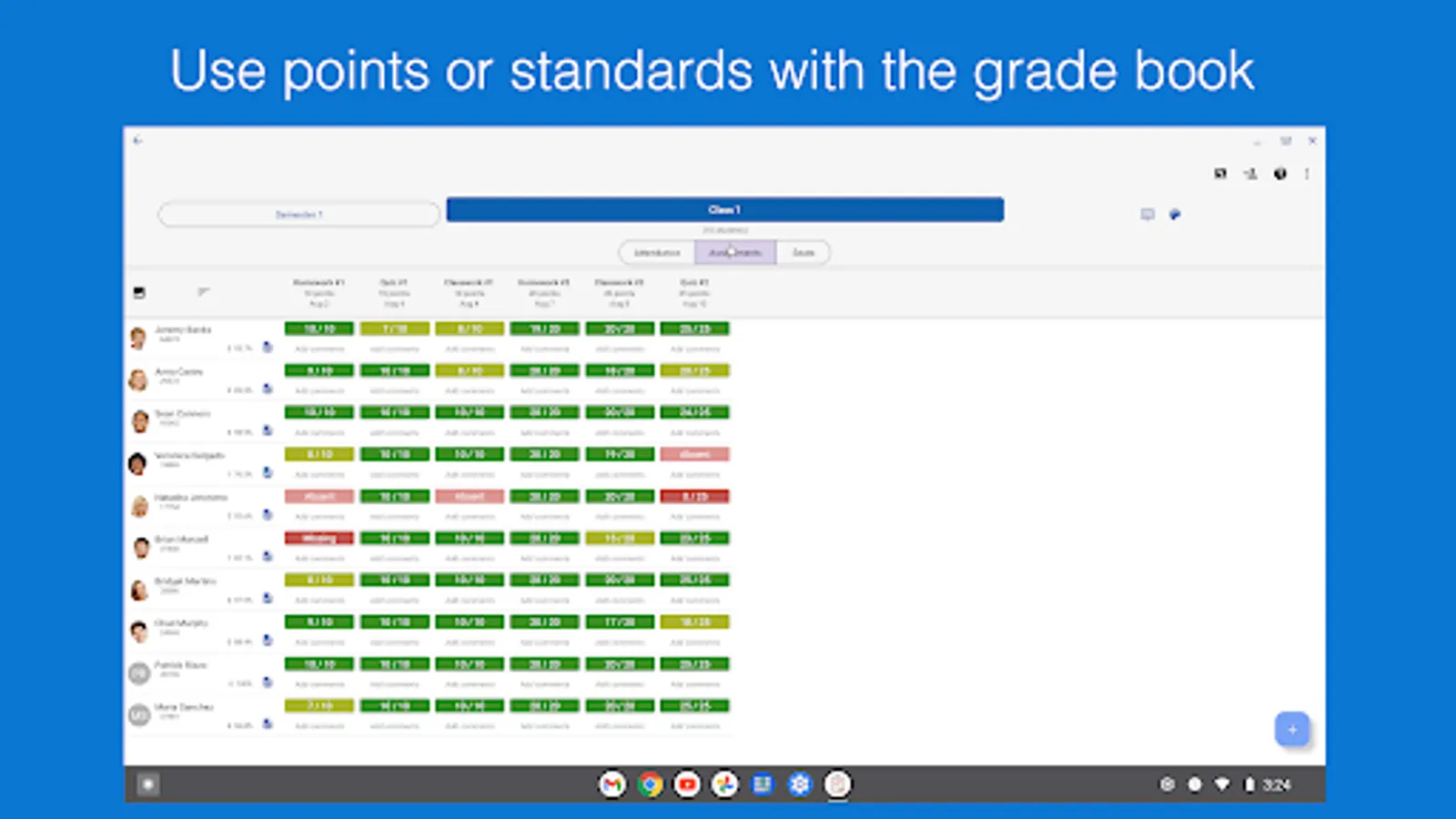Open the blue chat bubbles icon
This screenshot has height=819, width=1456.
(x=1175, y=215)
